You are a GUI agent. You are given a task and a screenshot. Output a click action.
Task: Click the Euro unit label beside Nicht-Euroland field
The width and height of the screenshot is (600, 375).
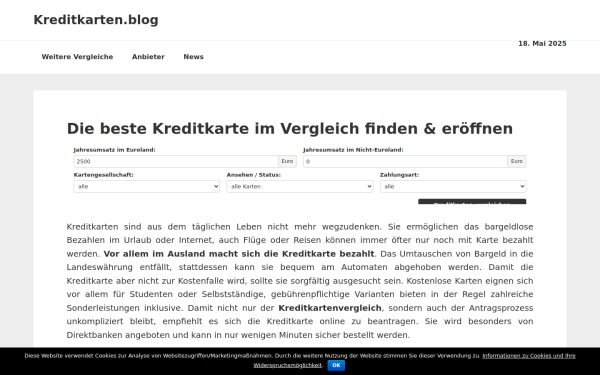pos(517,161)
